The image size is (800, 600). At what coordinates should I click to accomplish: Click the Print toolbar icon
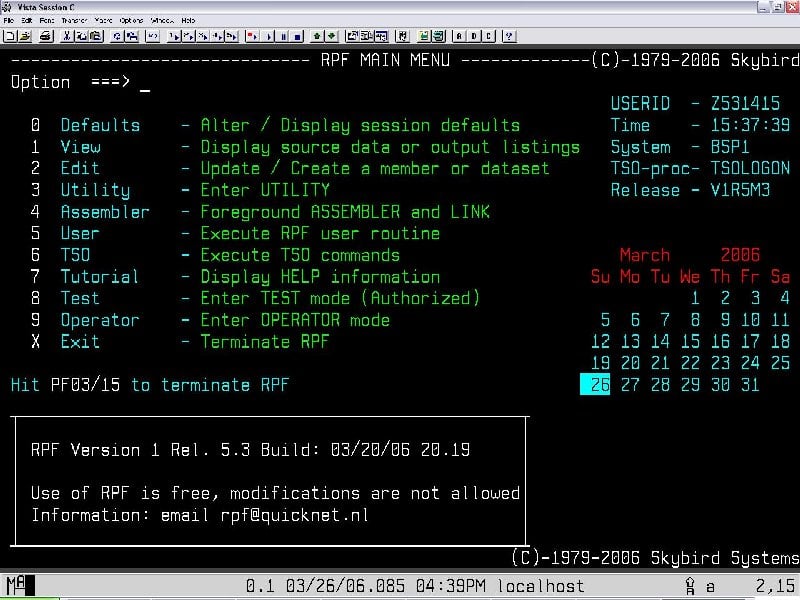pos(46,36)
